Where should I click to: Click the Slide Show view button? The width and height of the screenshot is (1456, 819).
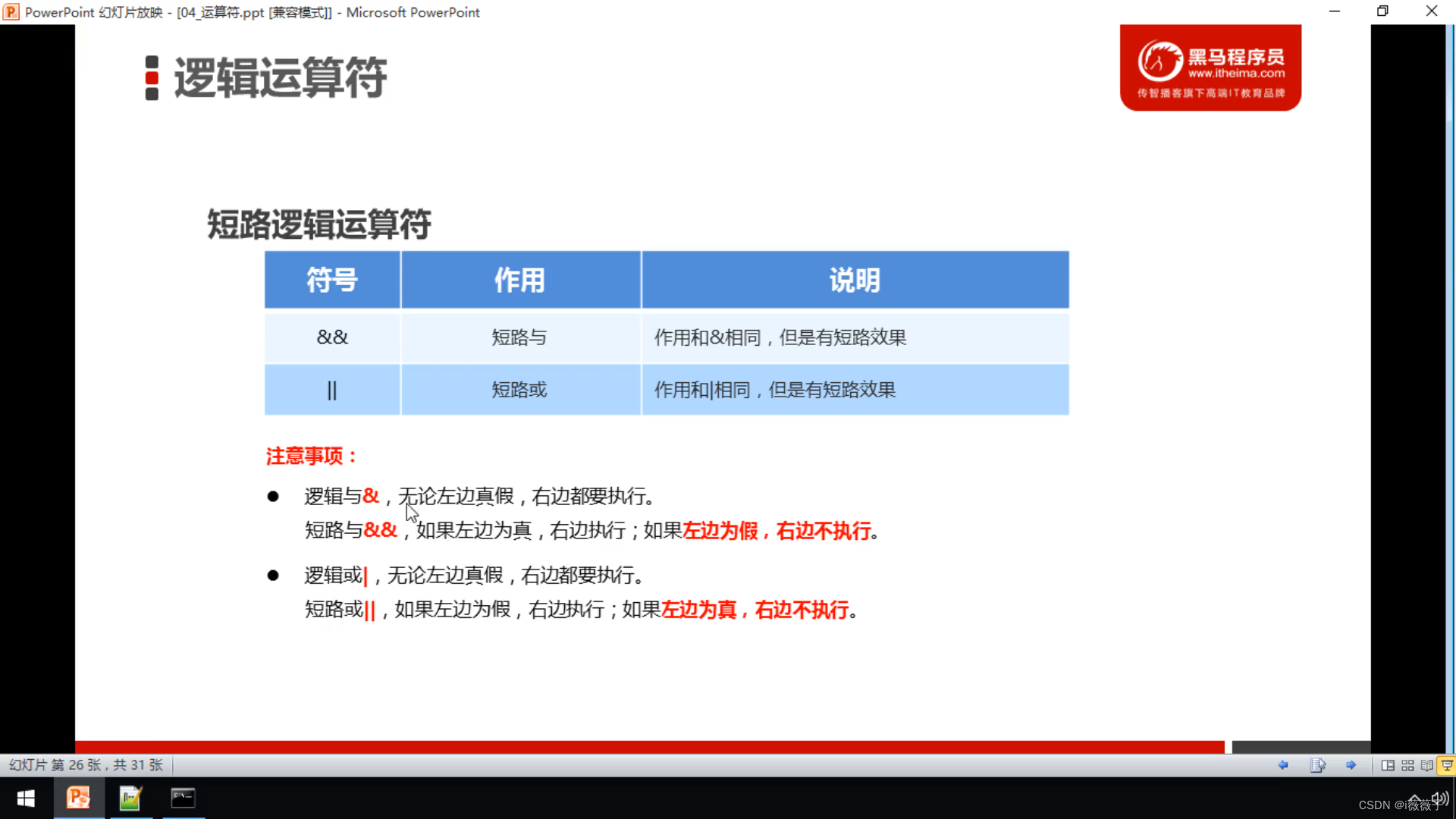point(1447,765)
